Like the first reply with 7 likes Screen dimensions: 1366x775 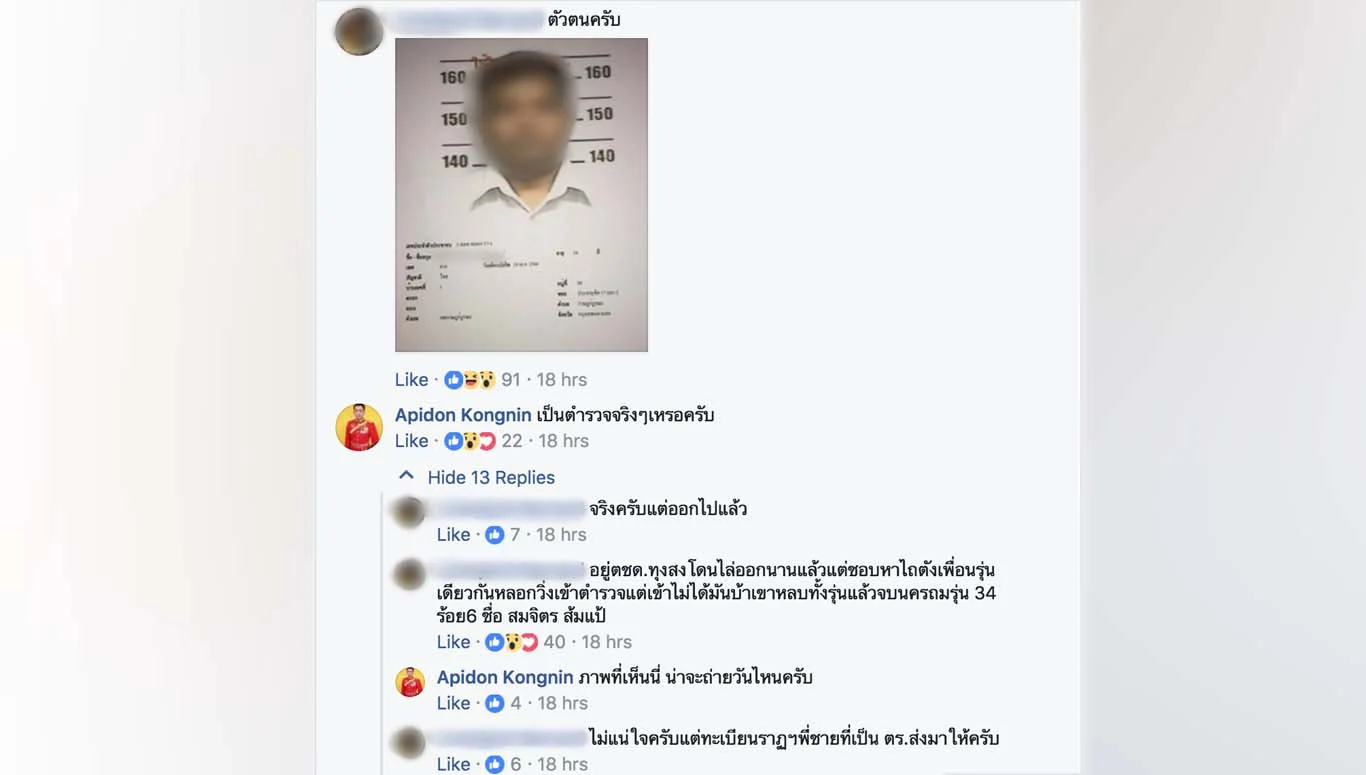[453, 535]
